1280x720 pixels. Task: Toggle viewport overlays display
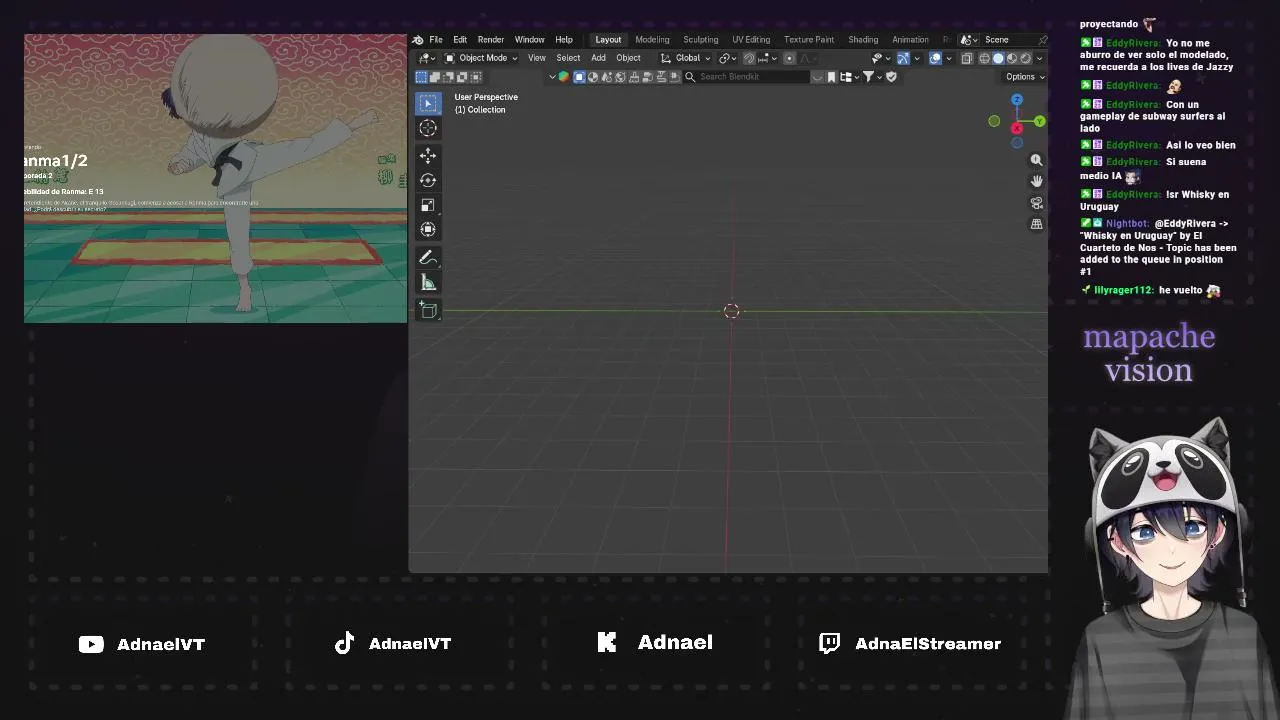click(935, 58)
